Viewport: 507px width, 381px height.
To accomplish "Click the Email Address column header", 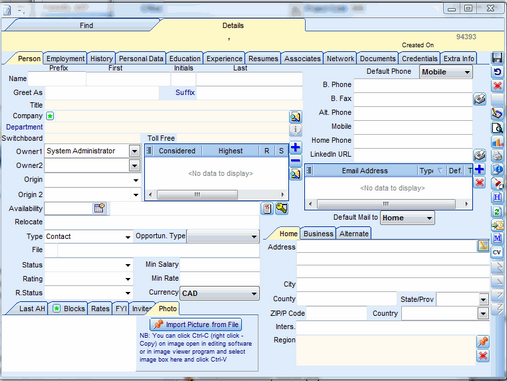I will click(365, 171).
